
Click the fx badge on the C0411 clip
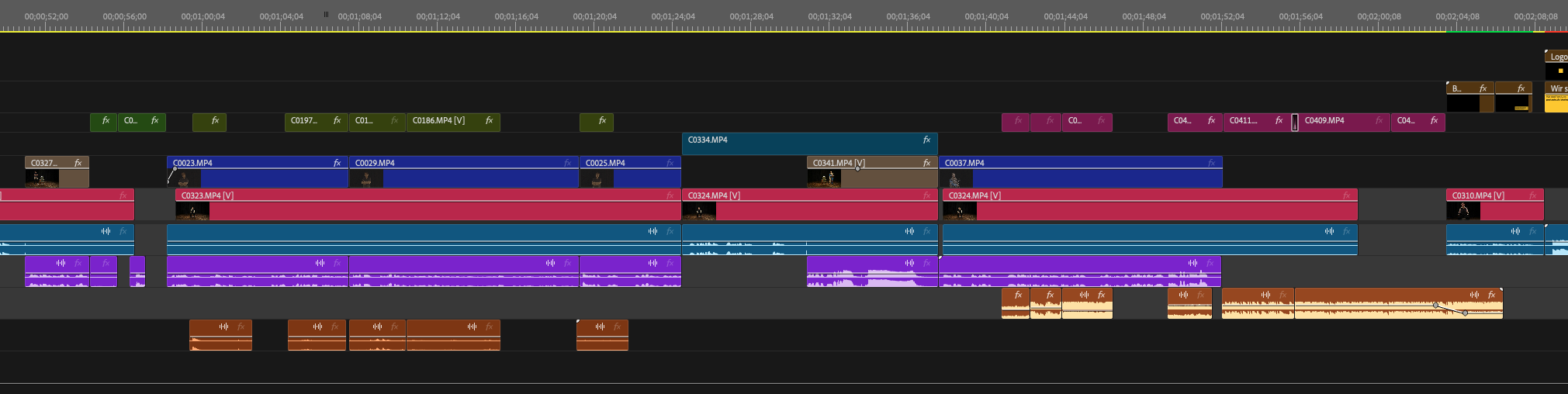[x=1279, y=120]
